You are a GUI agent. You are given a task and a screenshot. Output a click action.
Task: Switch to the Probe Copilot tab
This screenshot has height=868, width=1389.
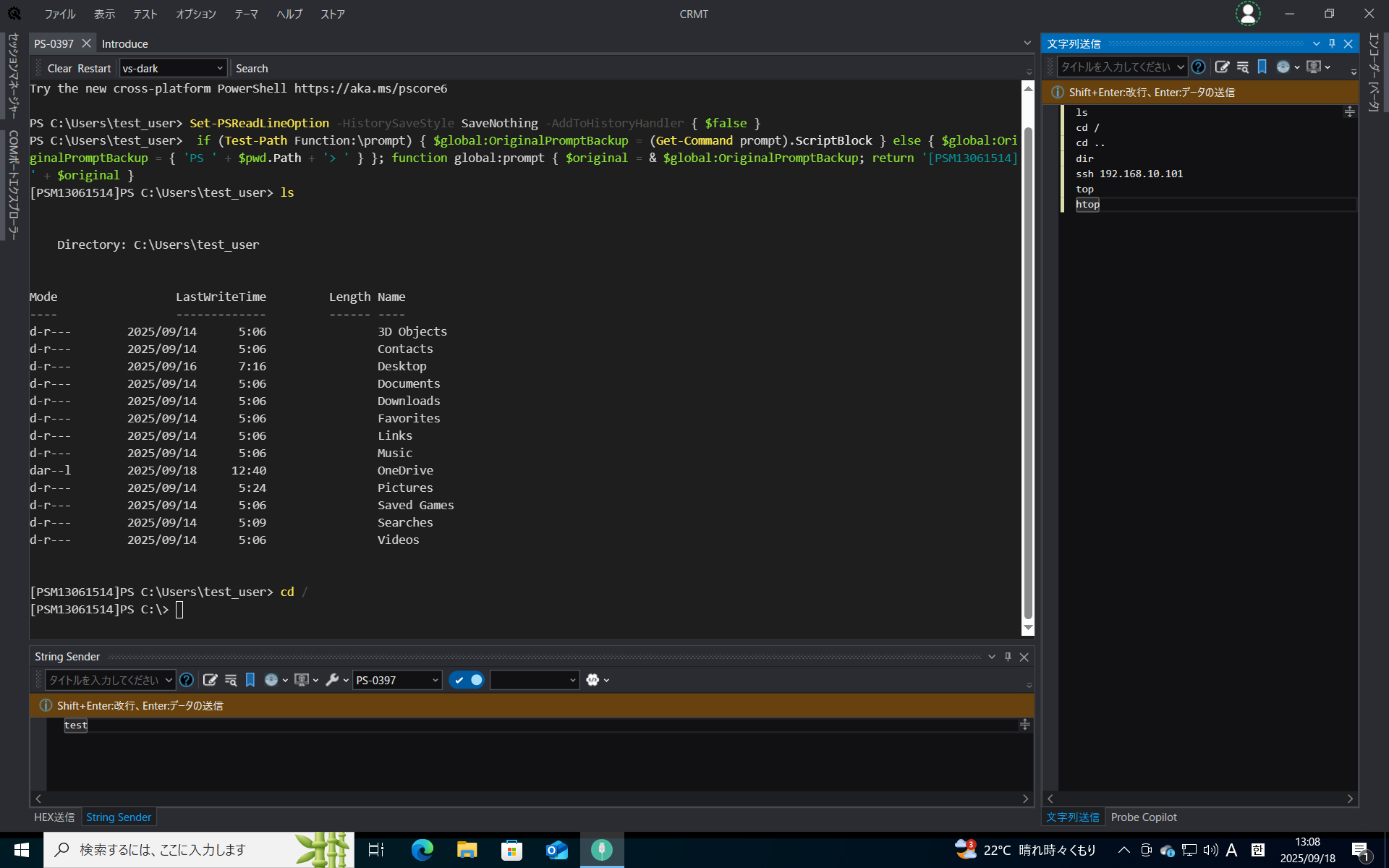click(x=1143, y=817)
